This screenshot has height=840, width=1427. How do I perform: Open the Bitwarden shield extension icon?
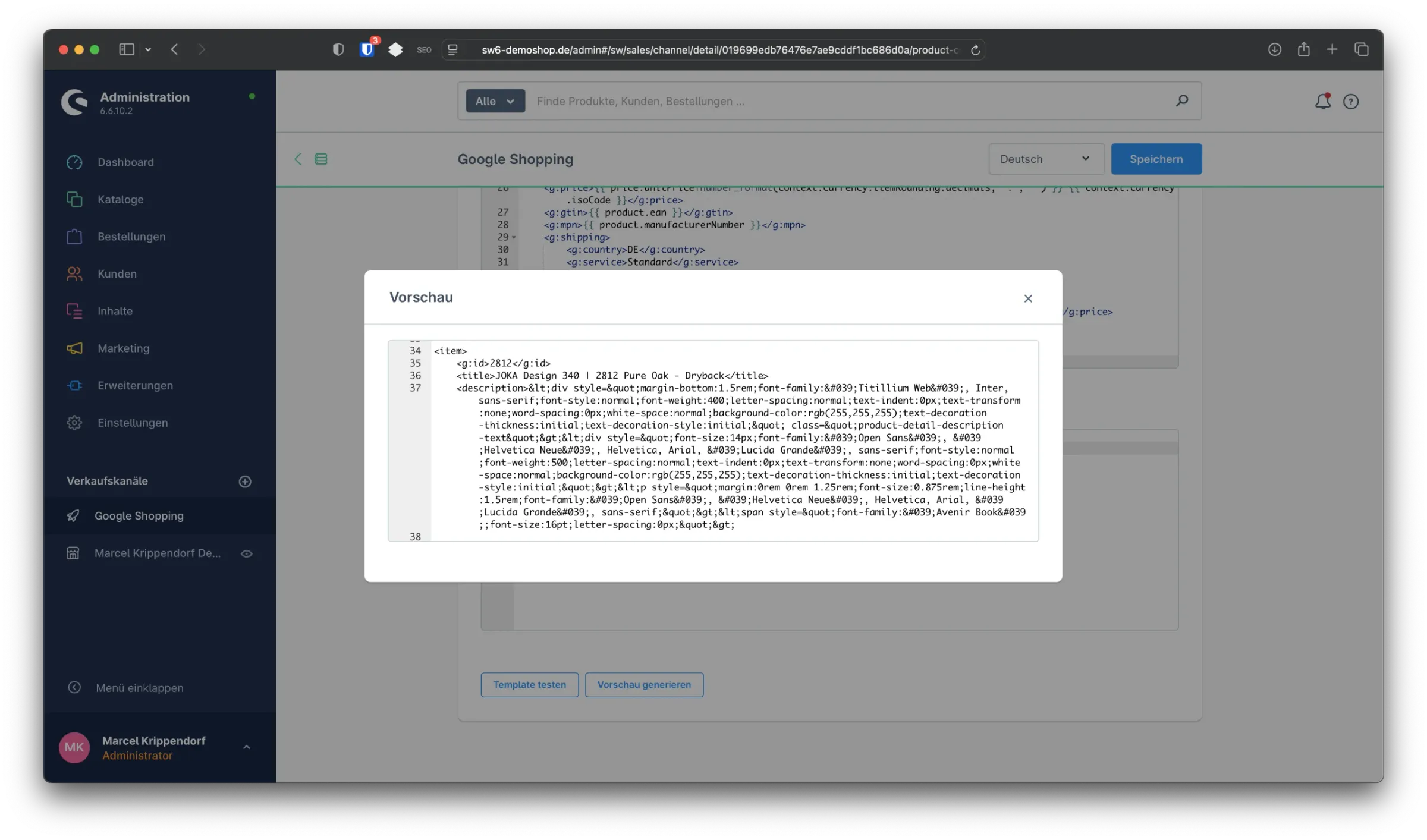pos(367,50)
